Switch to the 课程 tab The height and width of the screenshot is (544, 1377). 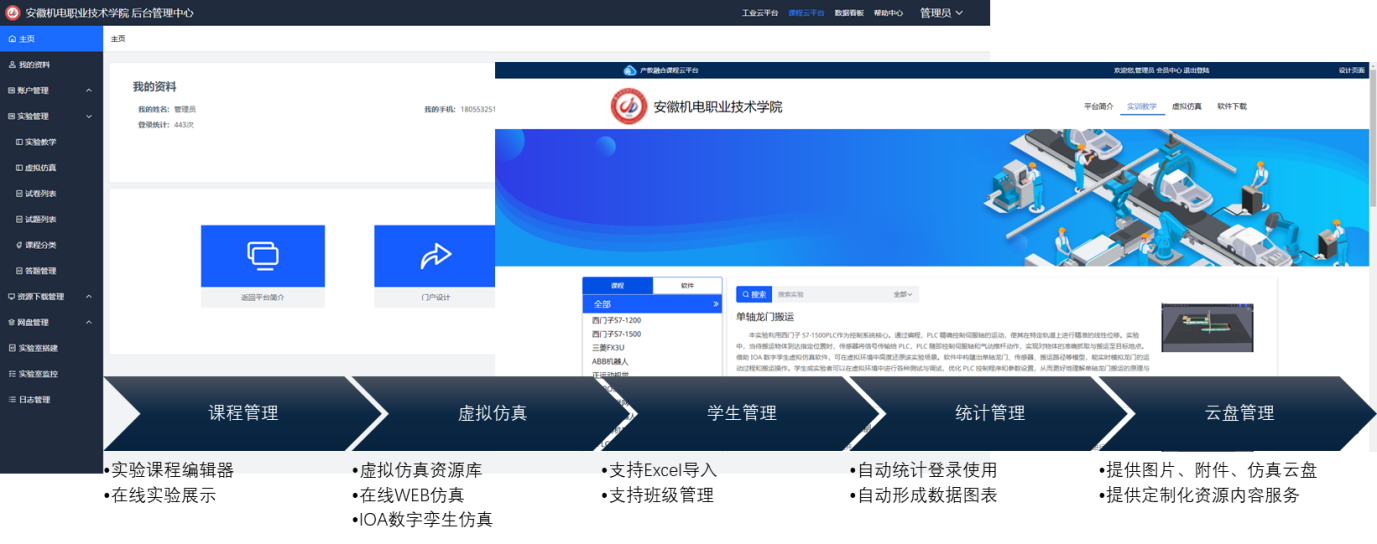click(618, 285)
